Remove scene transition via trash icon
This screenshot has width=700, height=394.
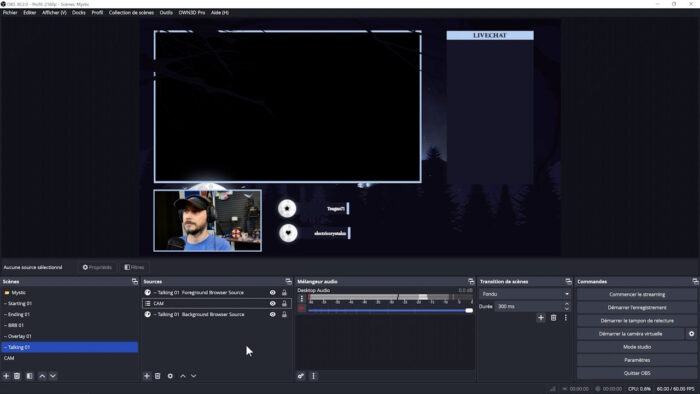tap(554, 318)
